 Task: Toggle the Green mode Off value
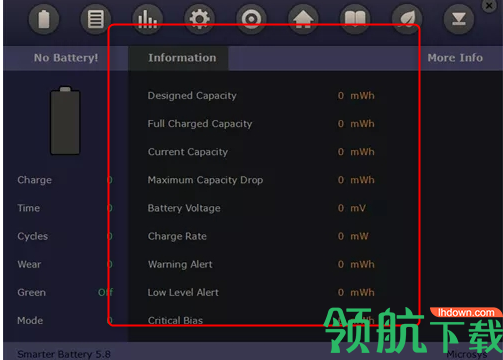[x=105, y=292]
